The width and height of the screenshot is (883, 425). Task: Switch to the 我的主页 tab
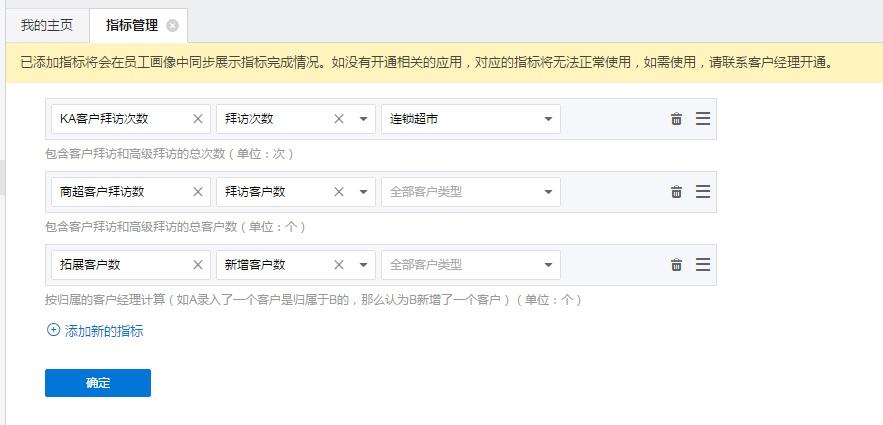tap(47, 25)
